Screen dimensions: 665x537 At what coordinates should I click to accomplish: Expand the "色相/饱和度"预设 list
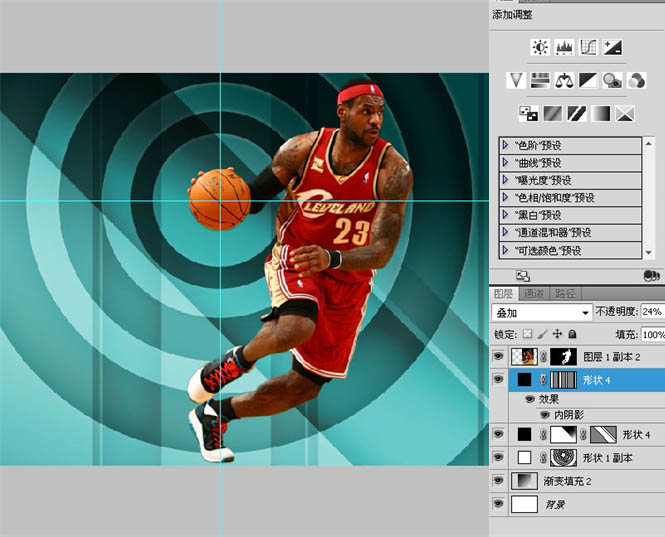point(505,197)
